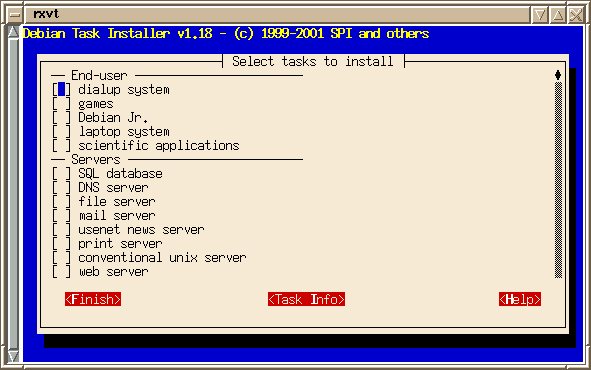Image resolution: width=591 pixels, height=370 pixels.
Task: Open the Help button
Action: point(520,299)
